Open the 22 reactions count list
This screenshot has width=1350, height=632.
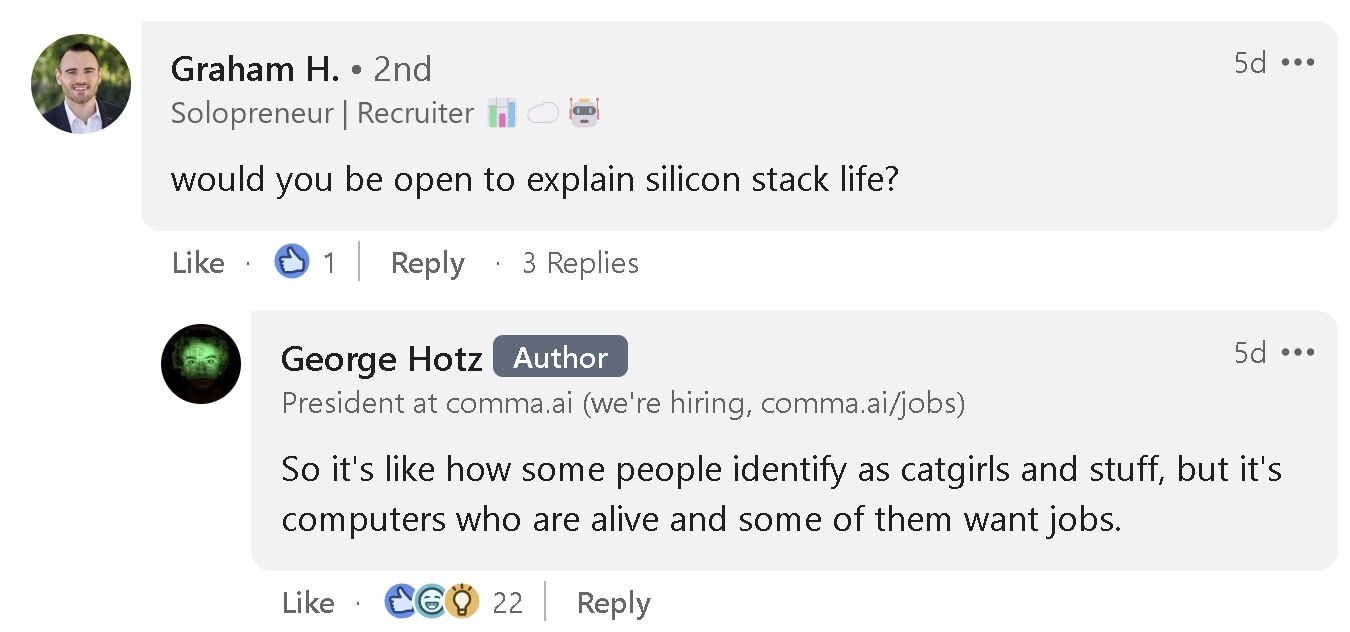508,603
